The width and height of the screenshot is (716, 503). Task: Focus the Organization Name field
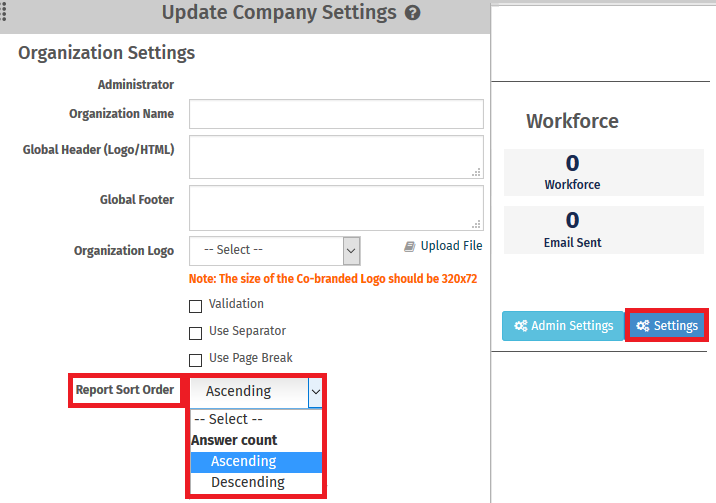tap(336, 114)
